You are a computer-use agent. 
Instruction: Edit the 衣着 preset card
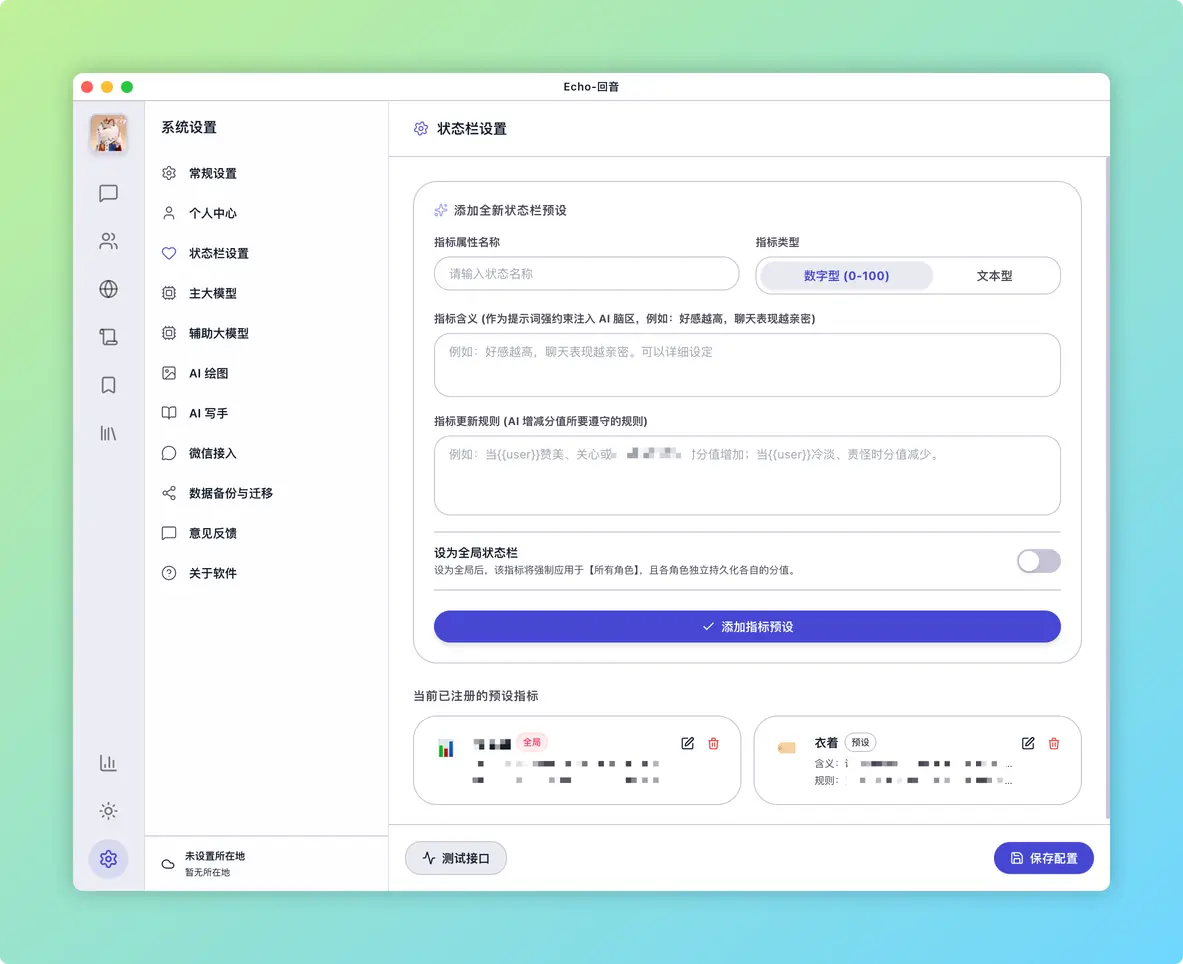tap(1028, 744)
